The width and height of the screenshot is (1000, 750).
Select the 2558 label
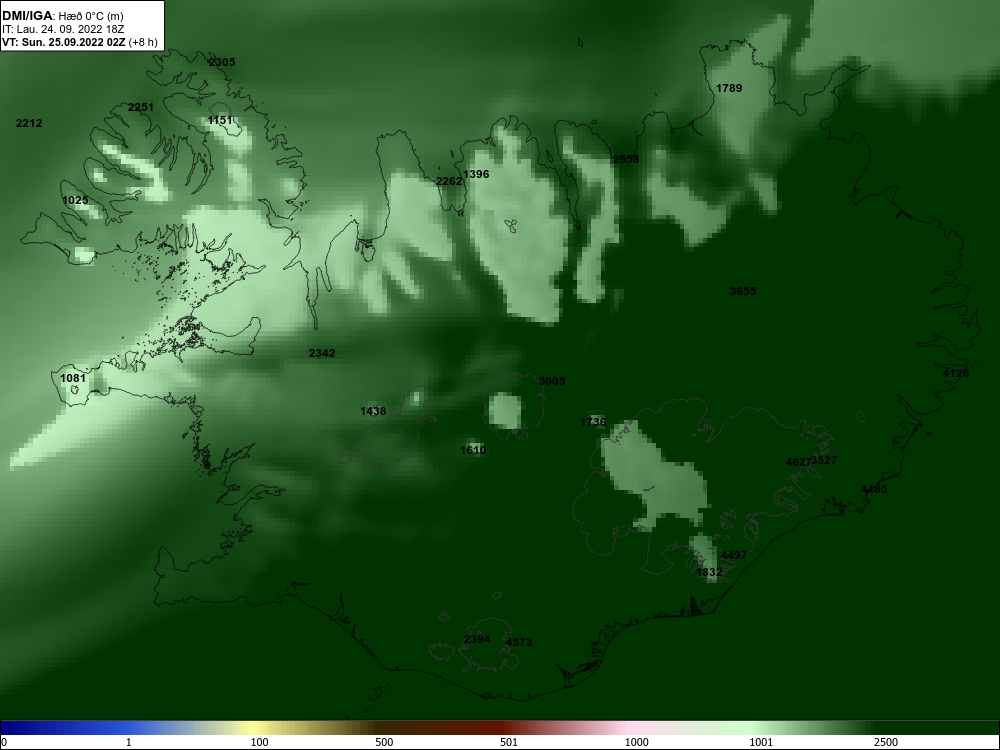point(626,159)
